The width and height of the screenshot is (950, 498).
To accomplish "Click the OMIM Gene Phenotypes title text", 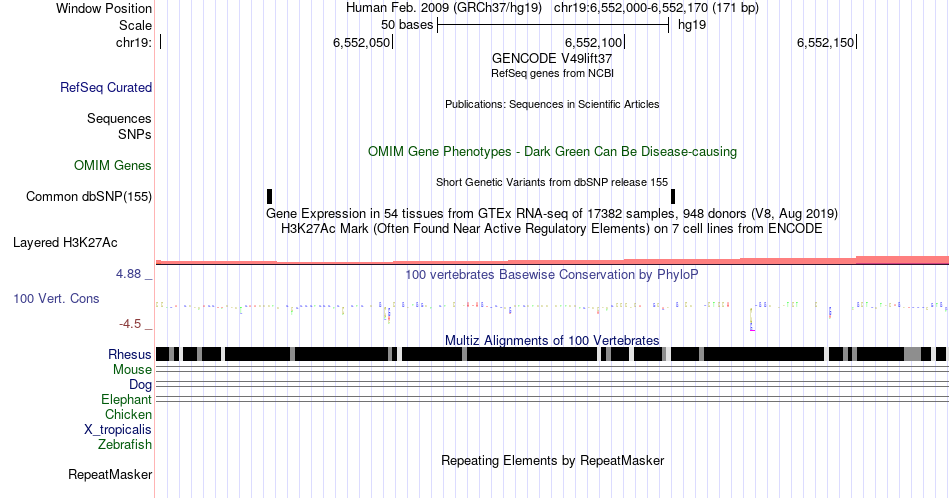I will coord(552,151).
